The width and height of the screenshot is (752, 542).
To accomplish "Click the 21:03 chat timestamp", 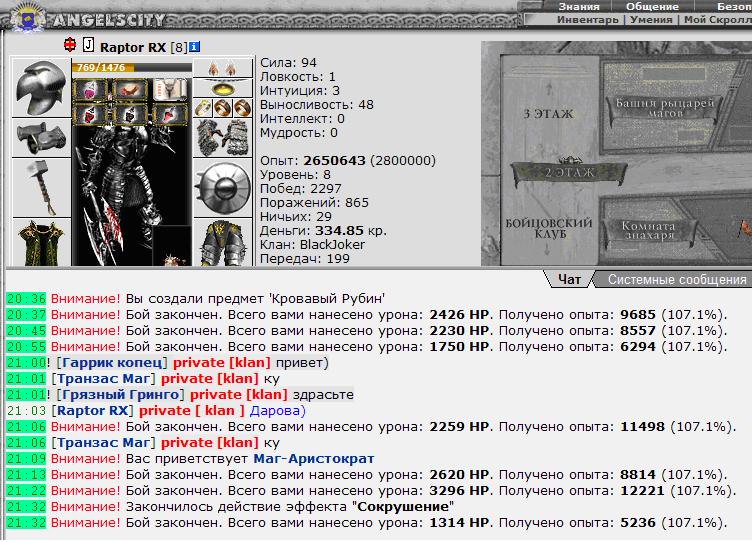I will coord(26,411).
